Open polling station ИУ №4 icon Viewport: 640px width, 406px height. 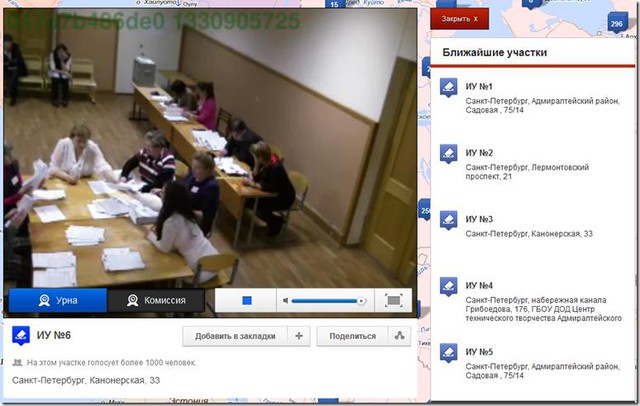pyautogui.click(x=448, y=287)
